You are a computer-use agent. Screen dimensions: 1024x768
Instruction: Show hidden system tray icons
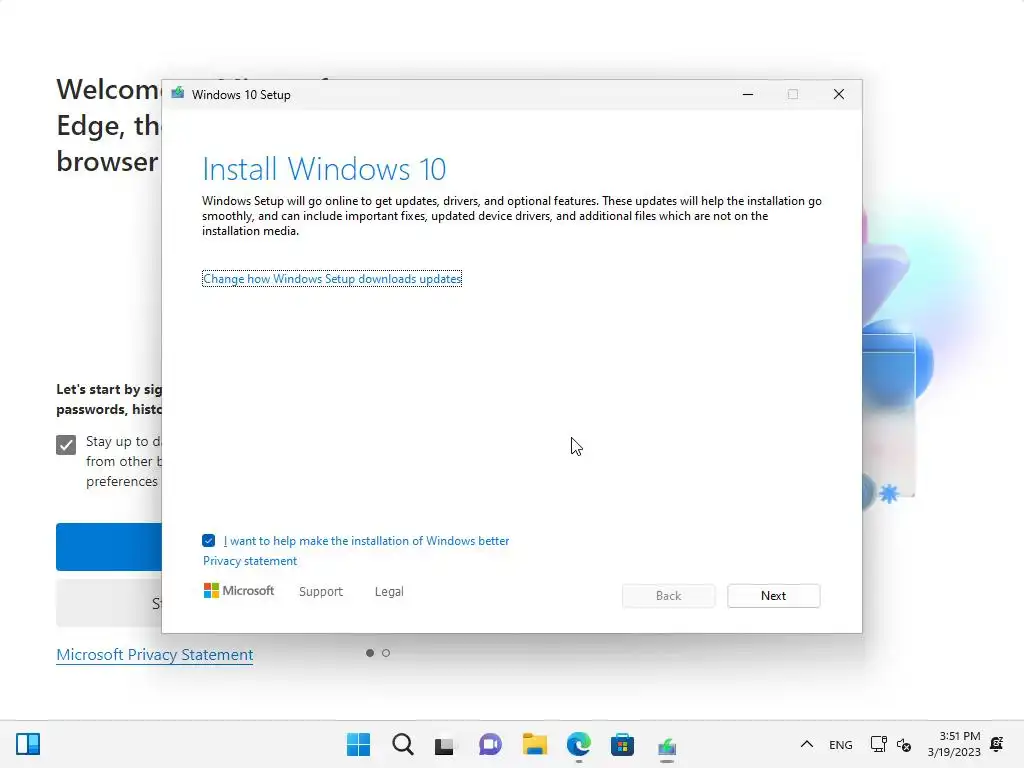pyautogui.click(x=807, y=744)
